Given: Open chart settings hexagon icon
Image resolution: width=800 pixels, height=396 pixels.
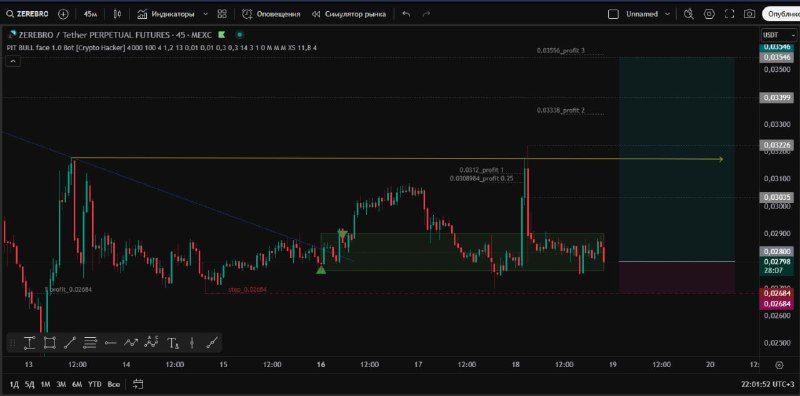Looking at the screenshot, I should click(x=709, y=14).
